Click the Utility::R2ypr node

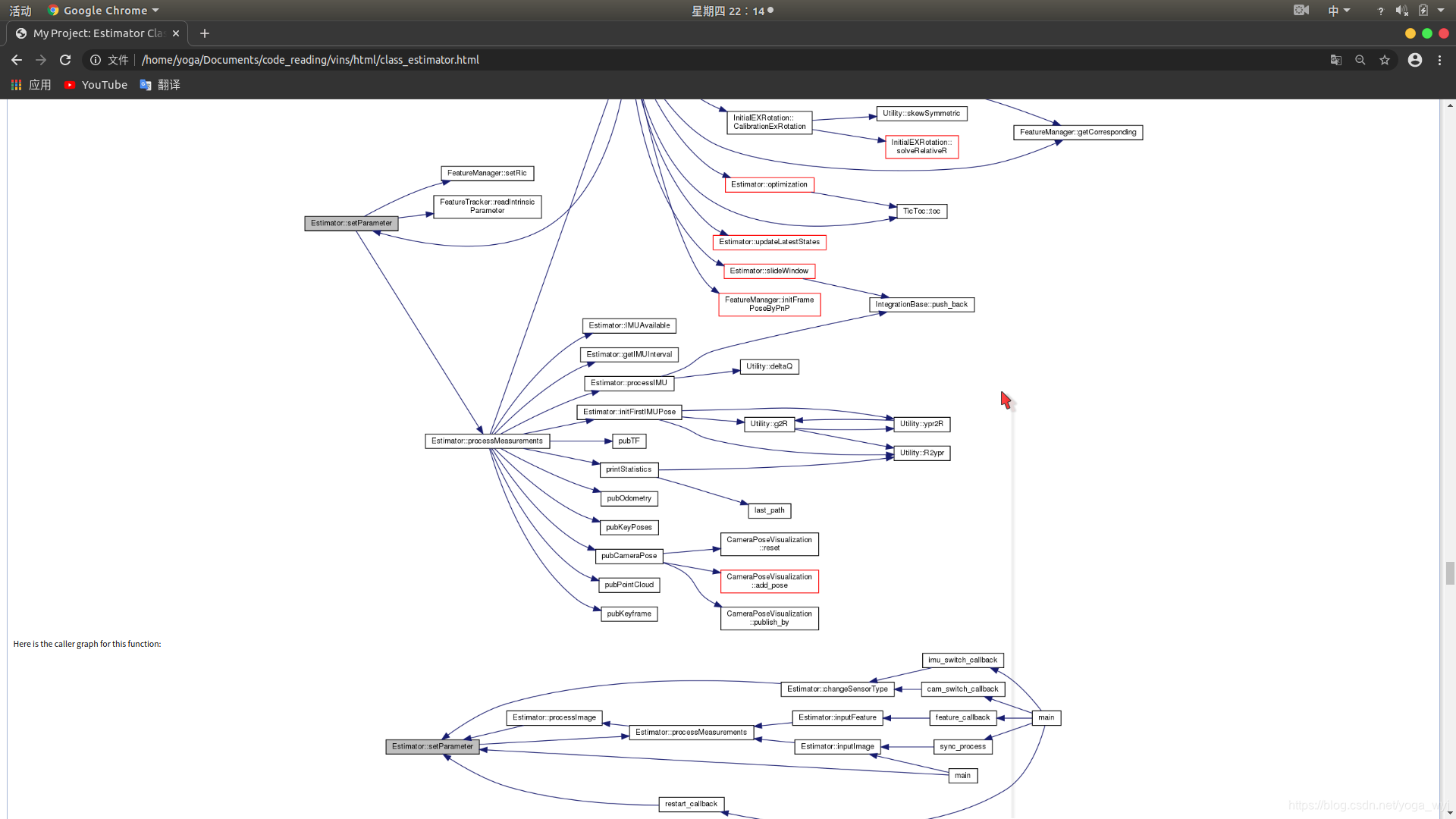click(921, 453)
